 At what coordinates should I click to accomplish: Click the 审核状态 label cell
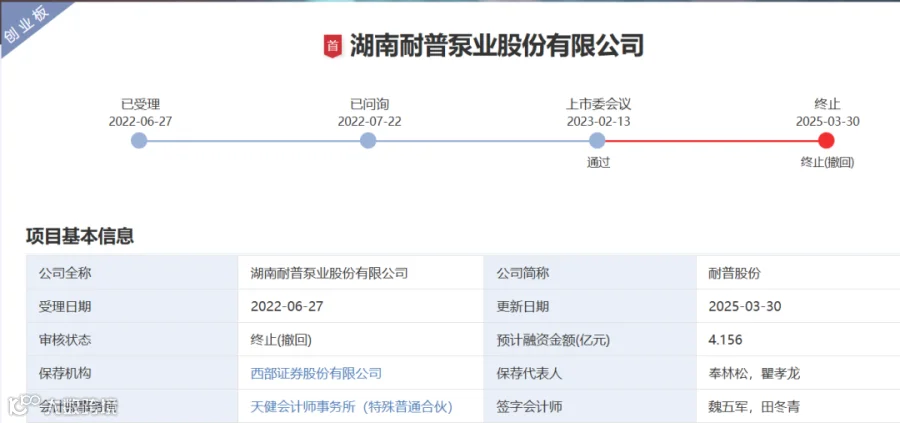132,339
